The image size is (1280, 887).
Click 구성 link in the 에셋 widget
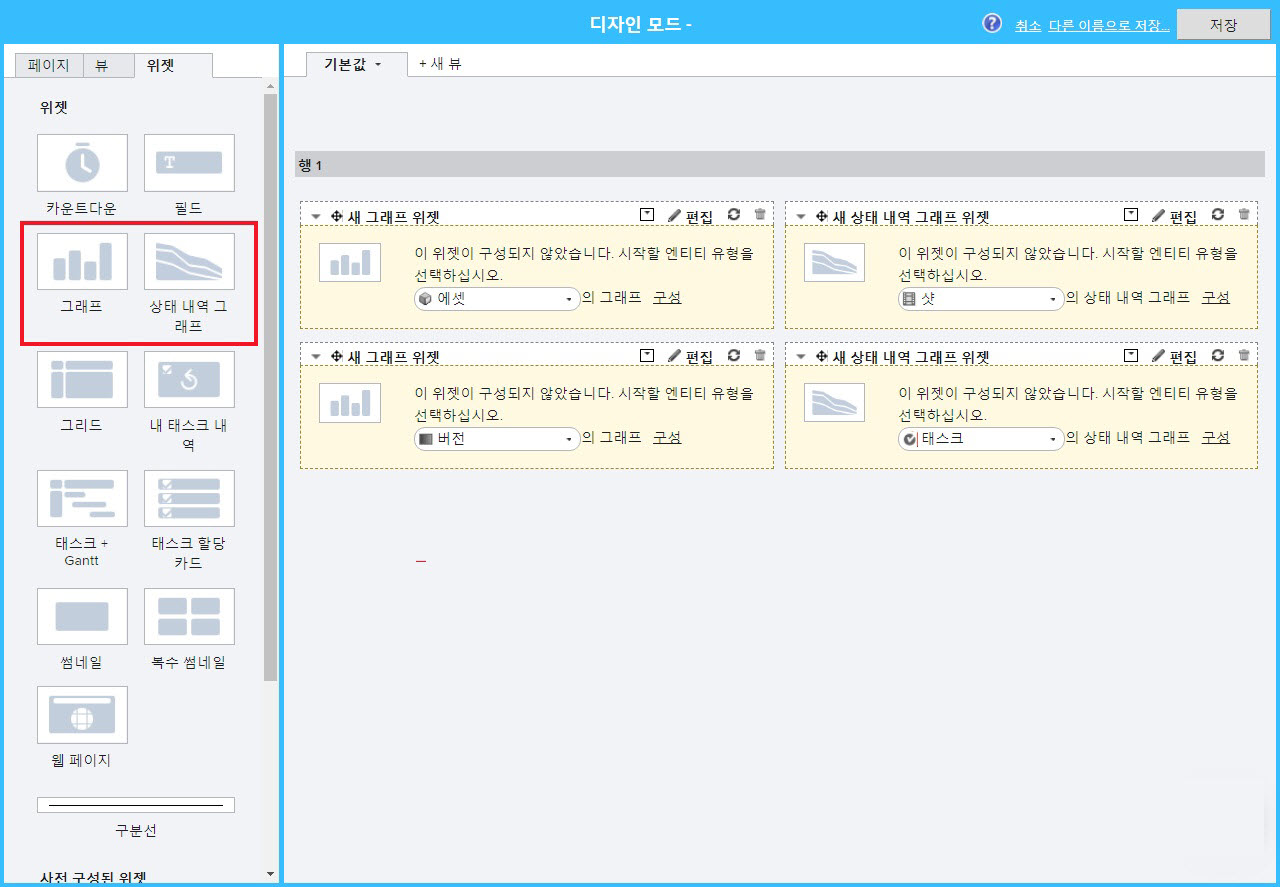tap(667, 297)
